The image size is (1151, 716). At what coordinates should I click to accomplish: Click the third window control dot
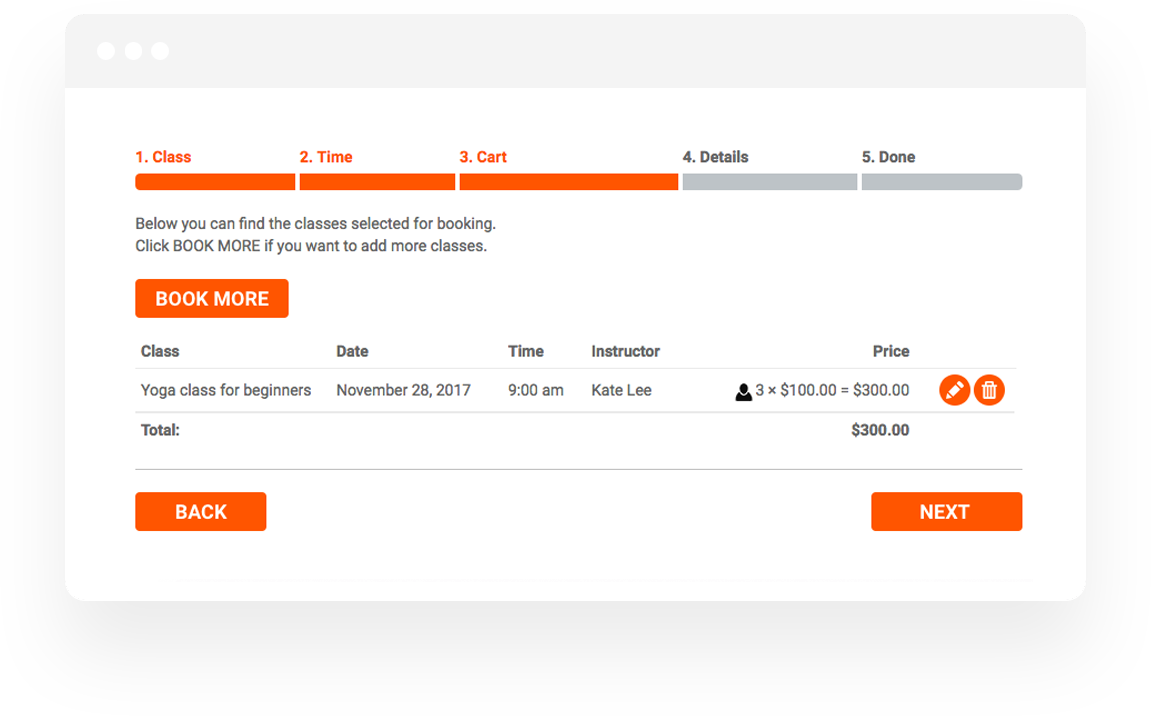160,51
